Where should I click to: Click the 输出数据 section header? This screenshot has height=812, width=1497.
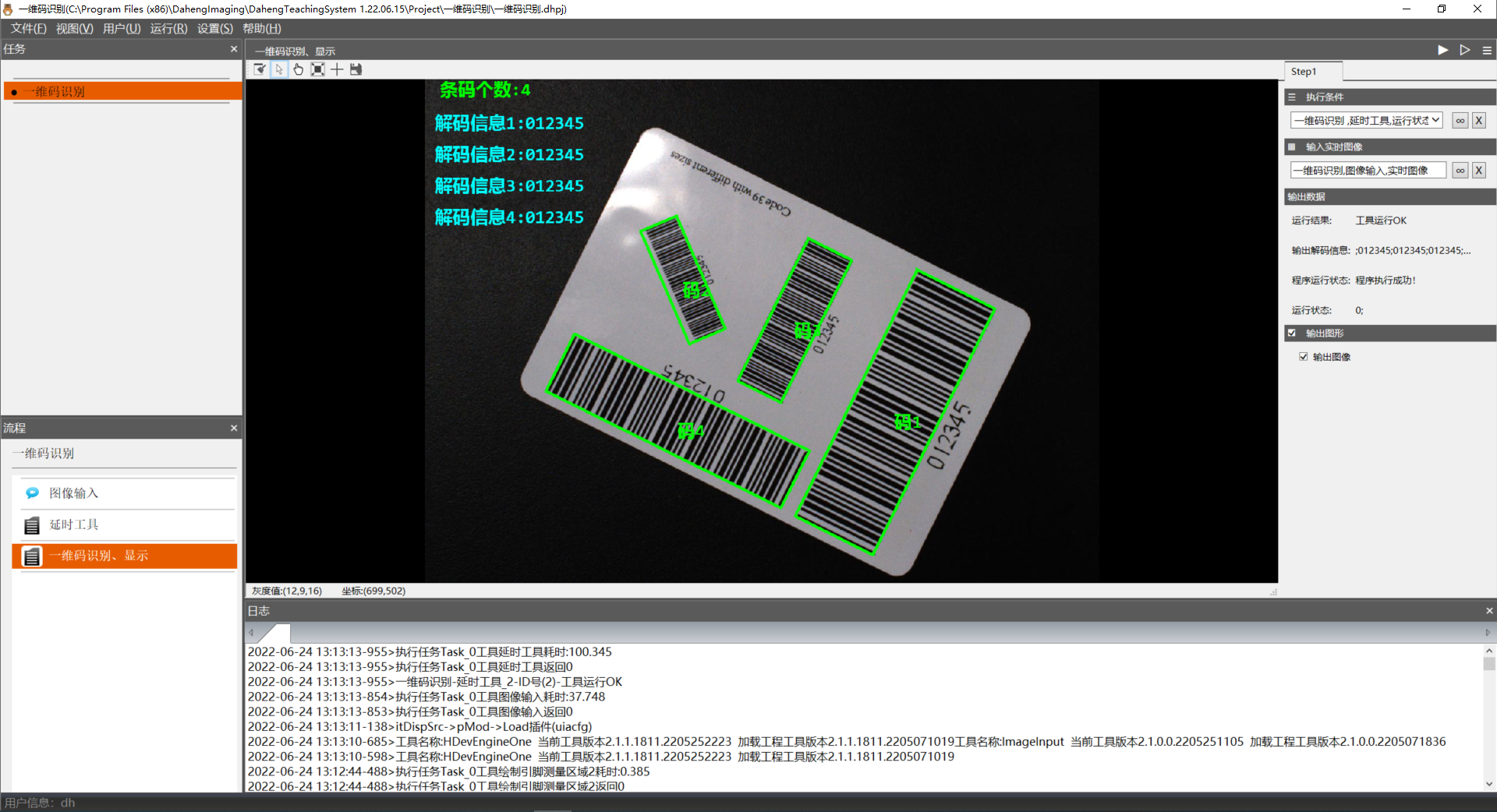[1390, 196]
